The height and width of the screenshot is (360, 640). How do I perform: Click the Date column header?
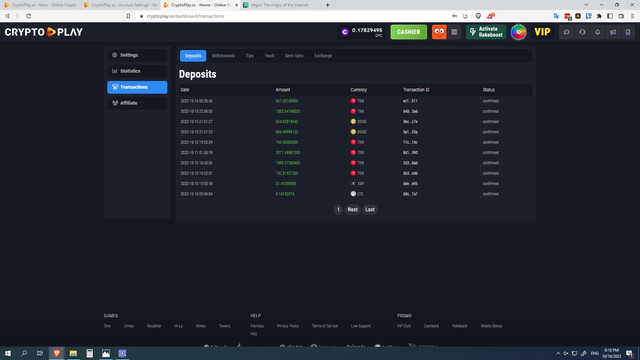coord(185,90)
